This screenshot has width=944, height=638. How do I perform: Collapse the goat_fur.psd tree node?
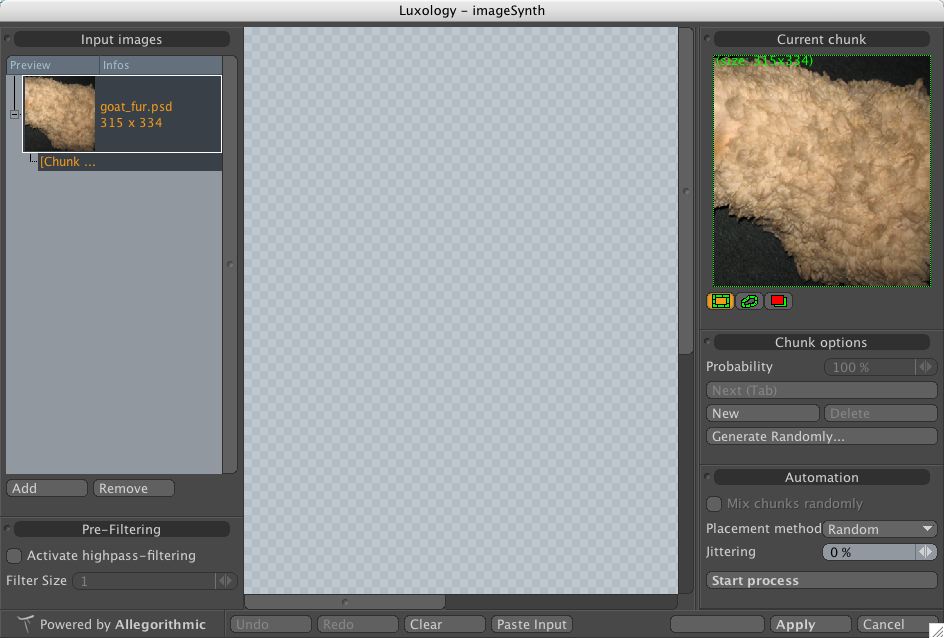point(15,114)
